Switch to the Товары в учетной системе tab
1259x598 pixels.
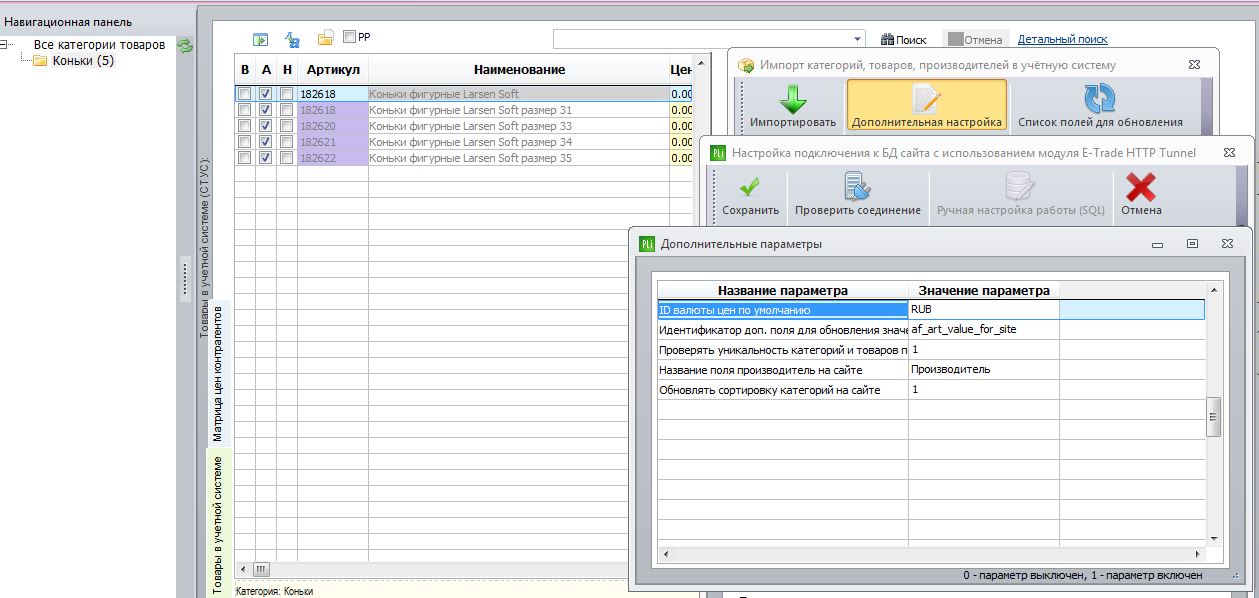click(218, 522)
